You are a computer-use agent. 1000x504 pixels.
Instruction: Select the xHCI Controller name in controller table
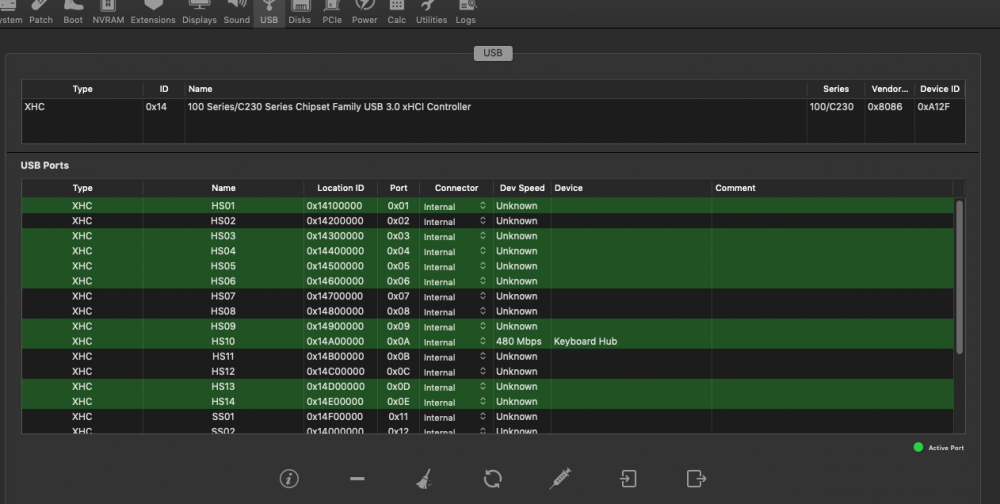[x=329, y=107]
